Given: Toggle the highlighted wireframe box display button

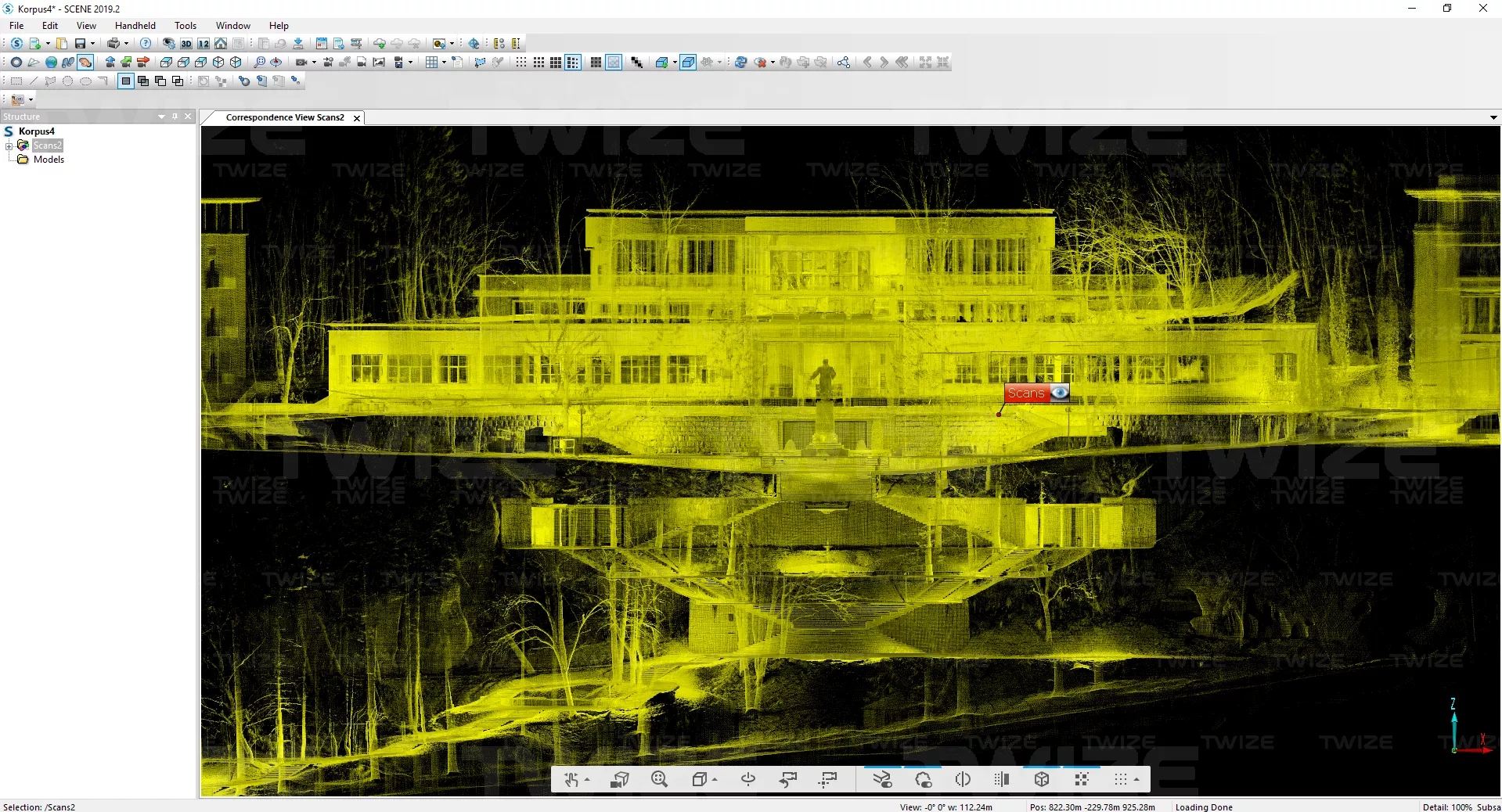Looking at the screenshot, I should click(x=688, y=63).
